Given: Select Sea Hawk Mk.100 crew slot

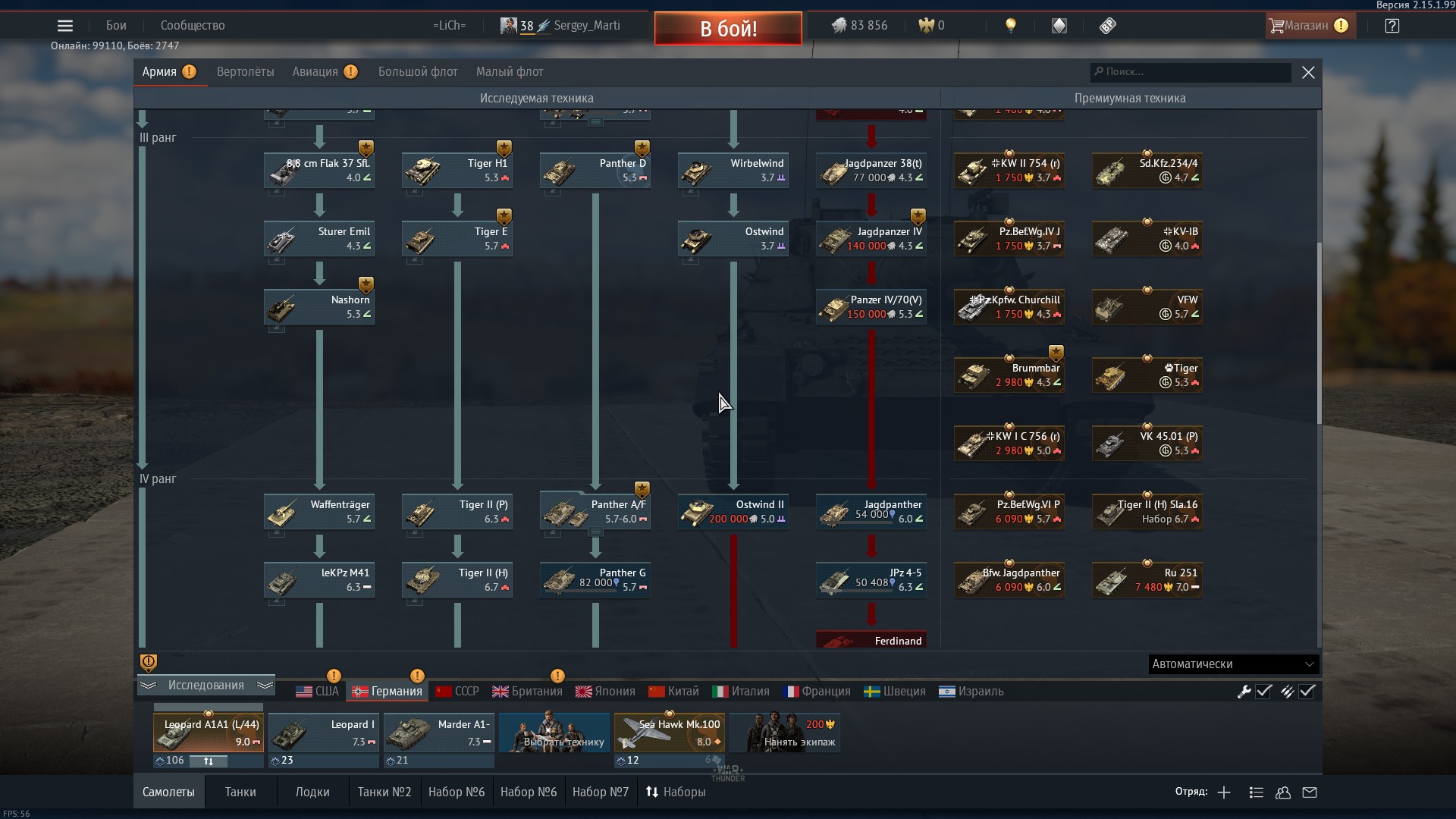Looking at the screenshot, I should [670, 733].
